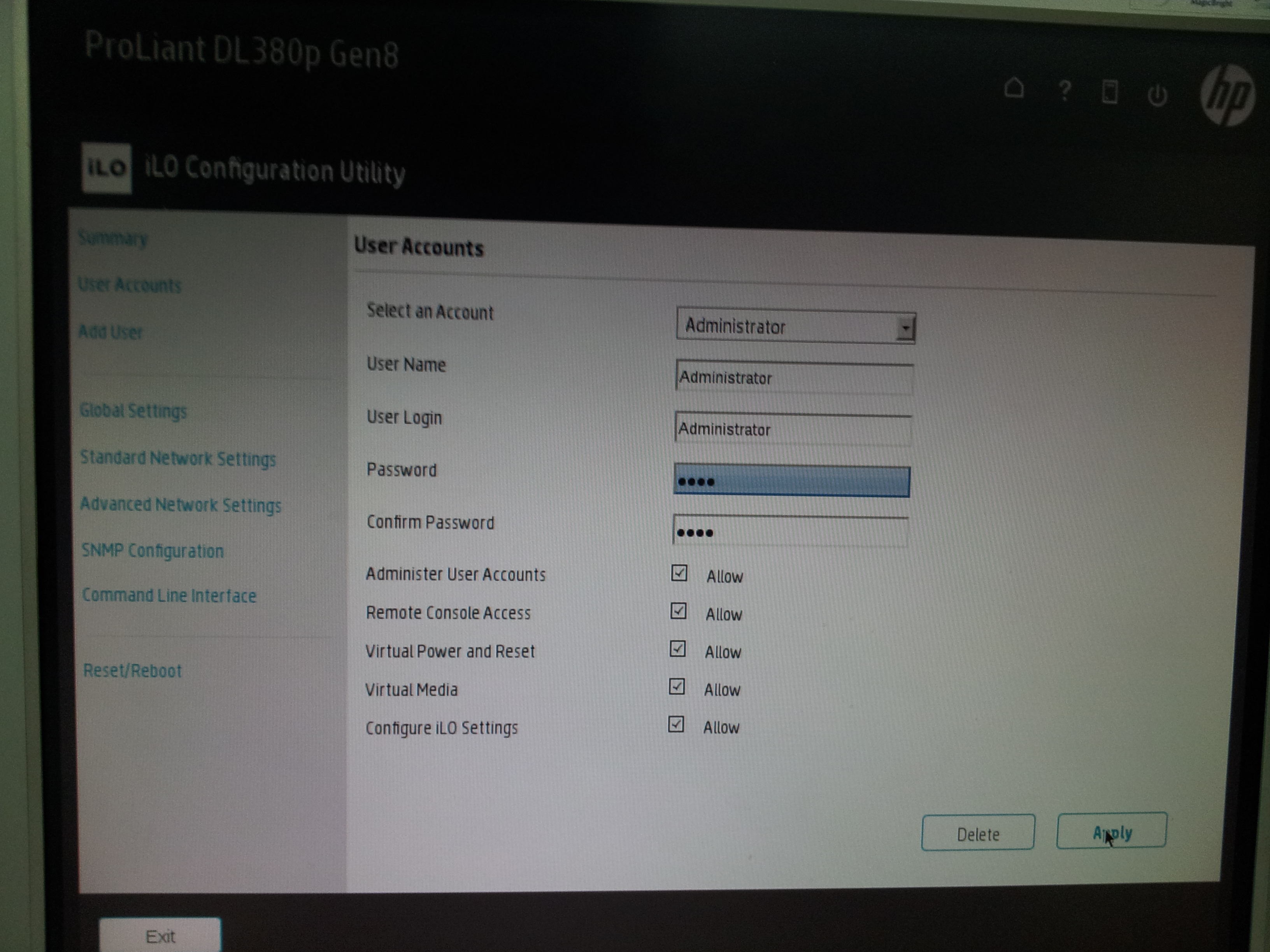This screenshot has width=1270, height=952.
Task: Open Summary in the sidebar
Action: (113, 238)
